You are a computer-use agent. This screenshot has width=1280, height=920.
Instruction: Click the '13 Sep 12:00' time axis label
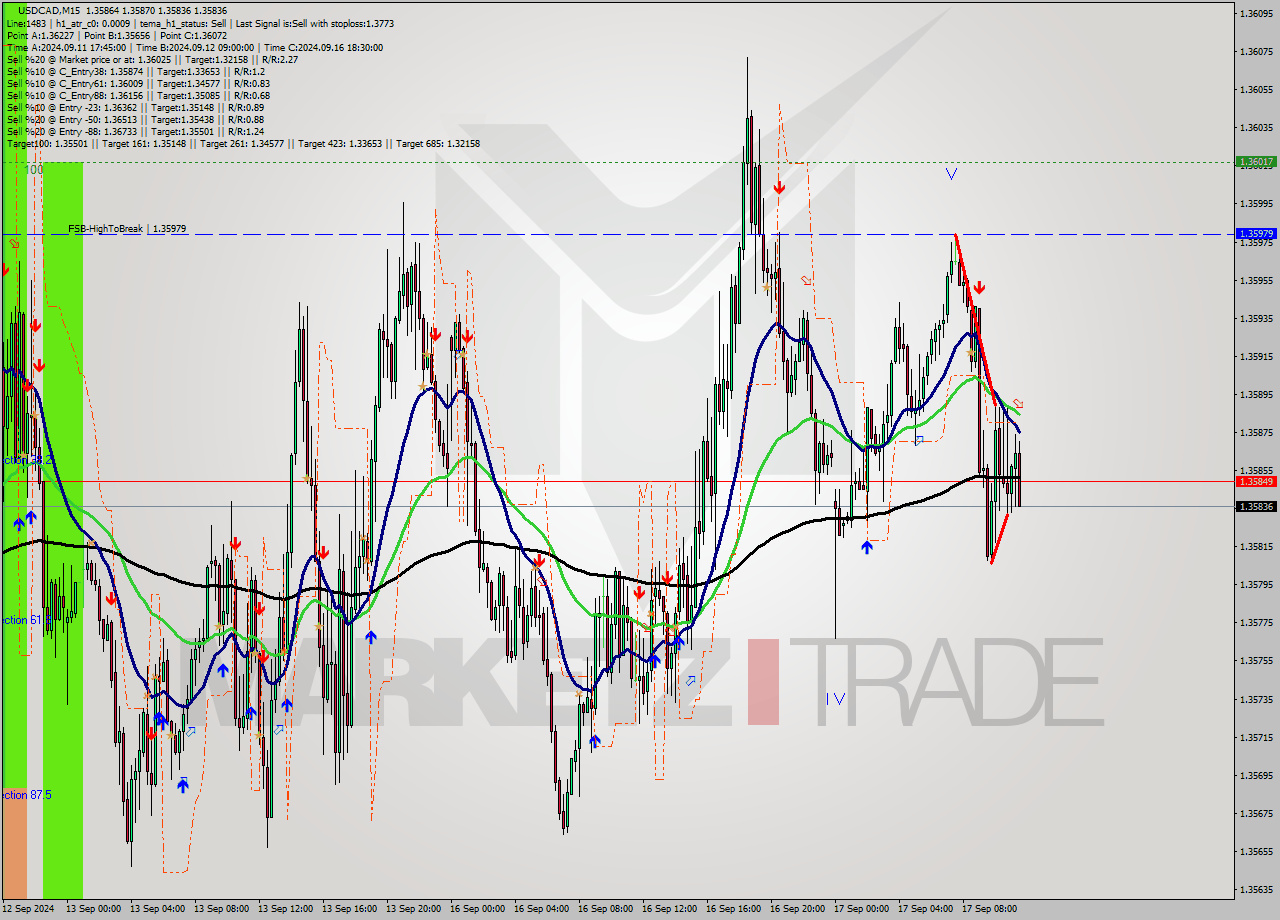point(286,909)
